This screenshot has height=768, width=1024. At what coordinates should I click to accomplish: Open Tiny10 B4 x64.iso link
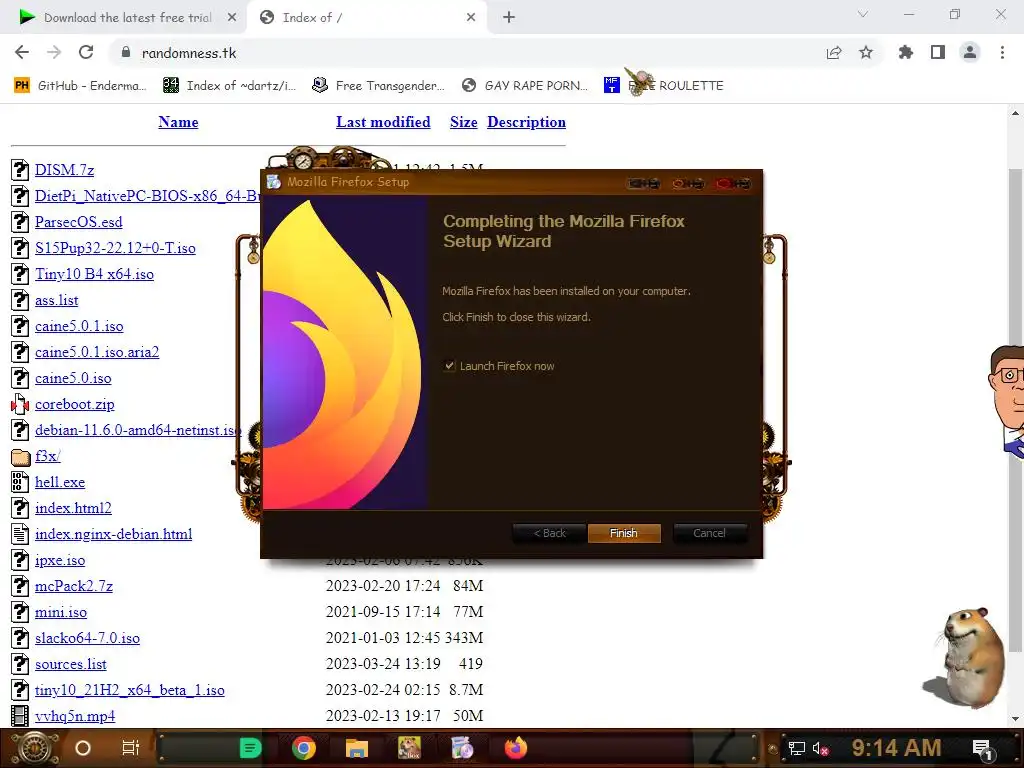(x=94, y=274)
